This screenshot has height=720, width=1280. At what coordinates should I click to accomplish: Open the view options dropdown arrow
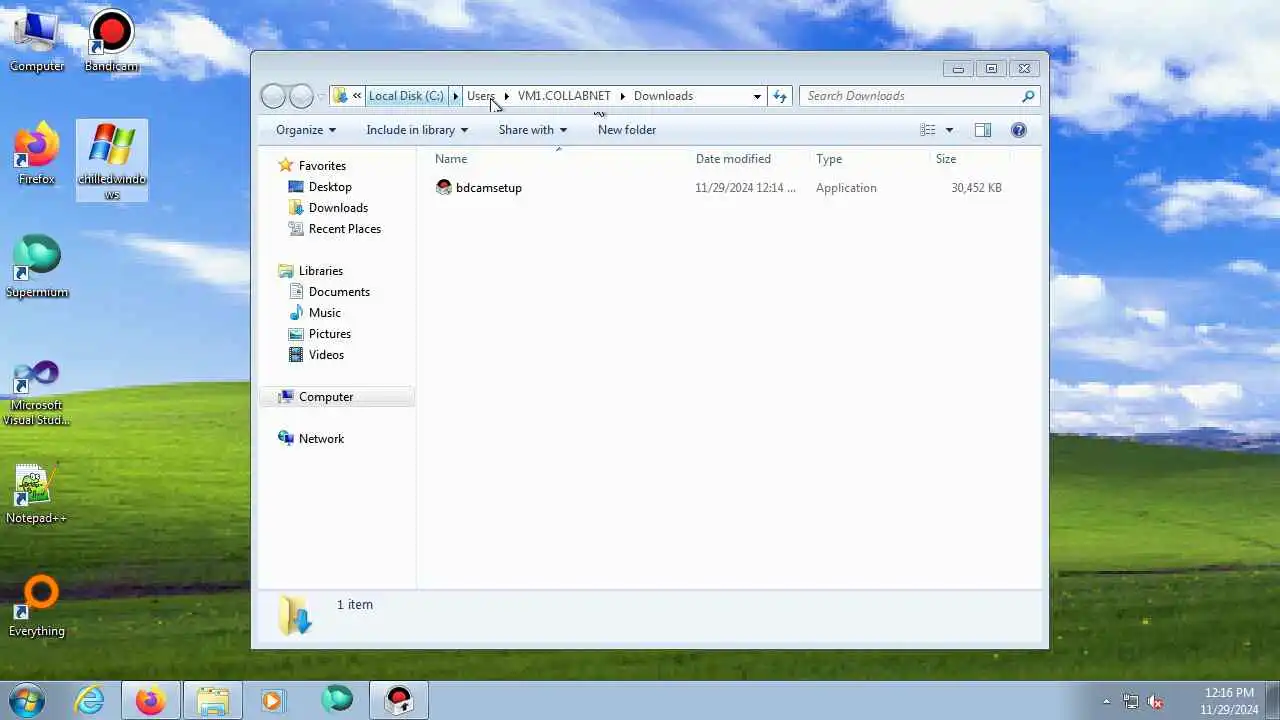(x=949, y=130)
